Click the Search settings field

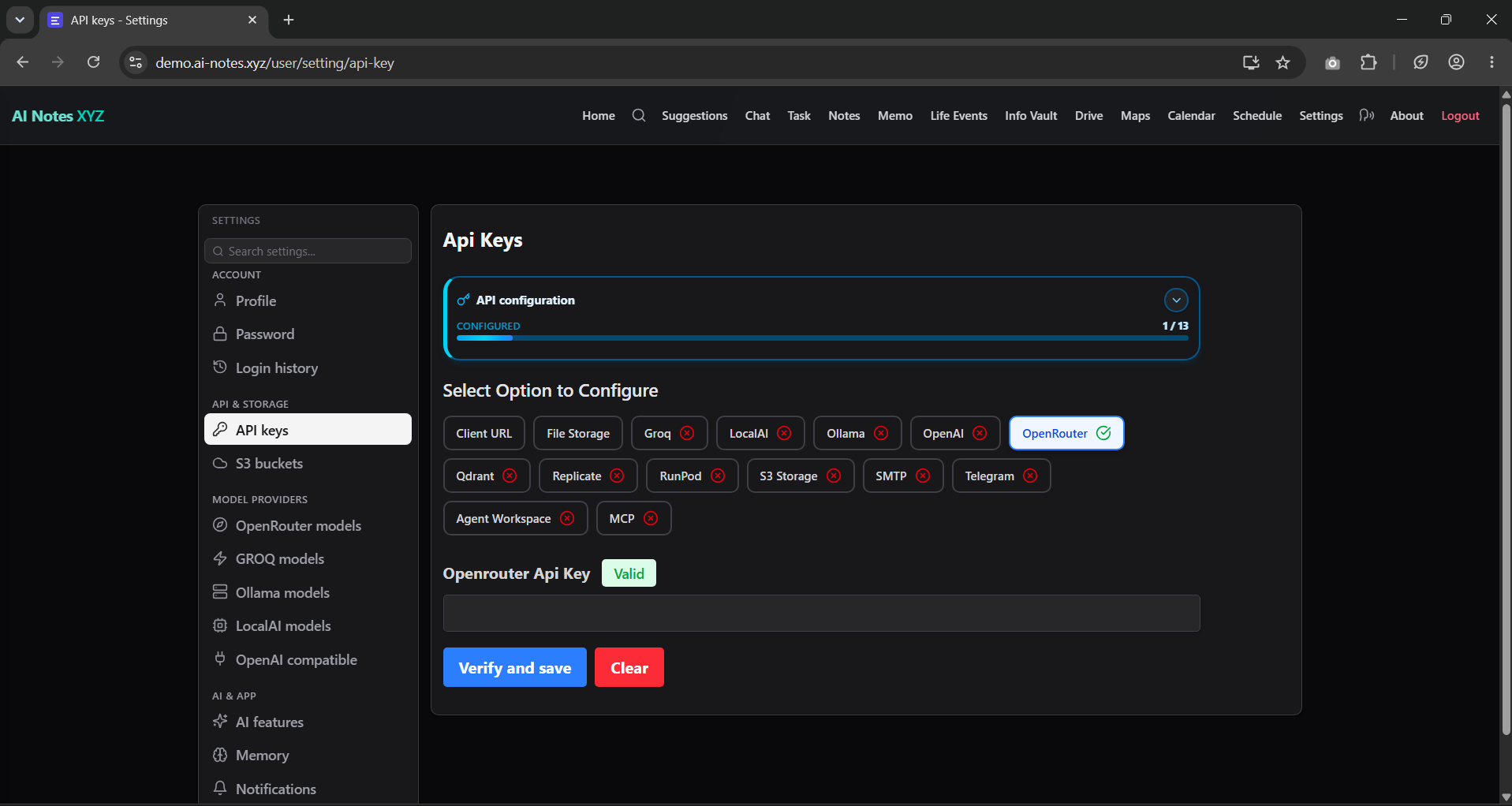[308, 251]
